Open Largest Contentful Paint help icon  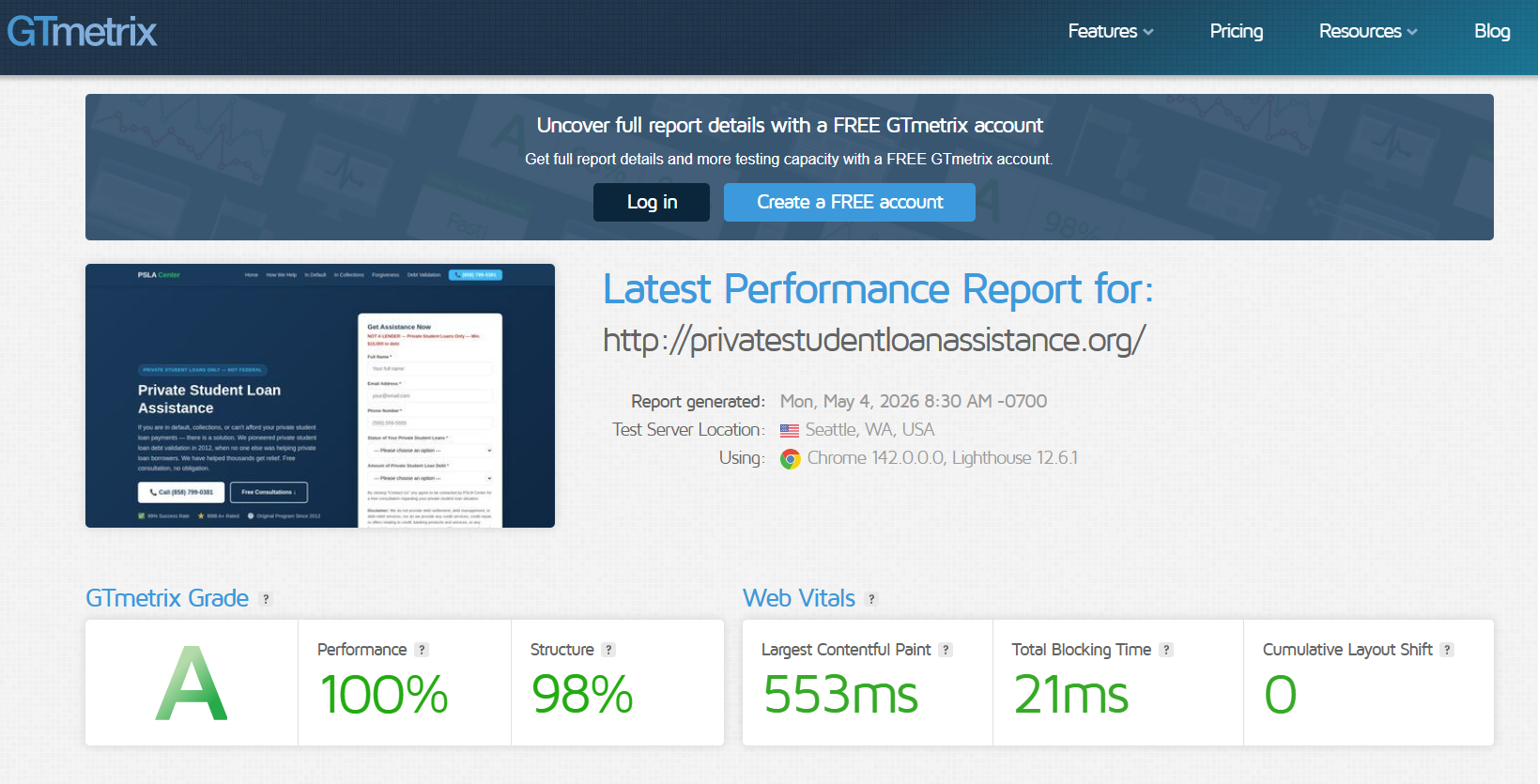(945, 650)
